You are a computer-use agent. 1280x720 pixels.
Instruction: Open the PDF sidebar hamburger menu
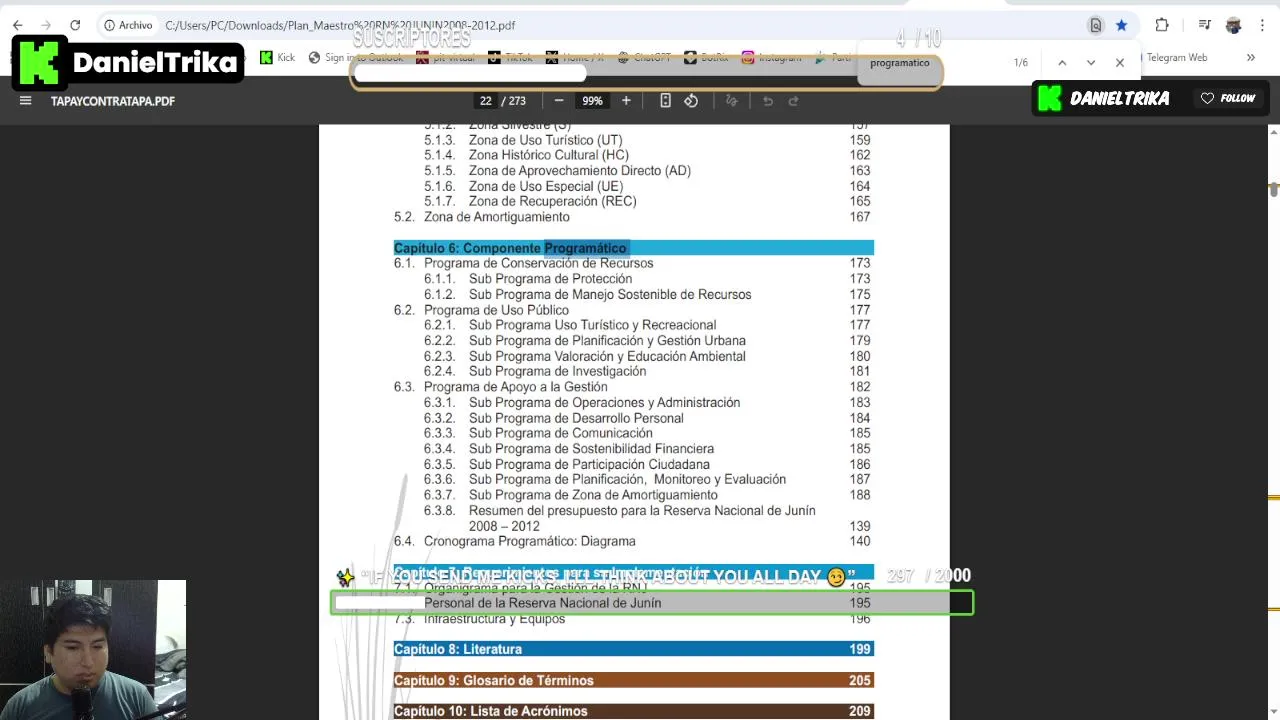(26, 100)
